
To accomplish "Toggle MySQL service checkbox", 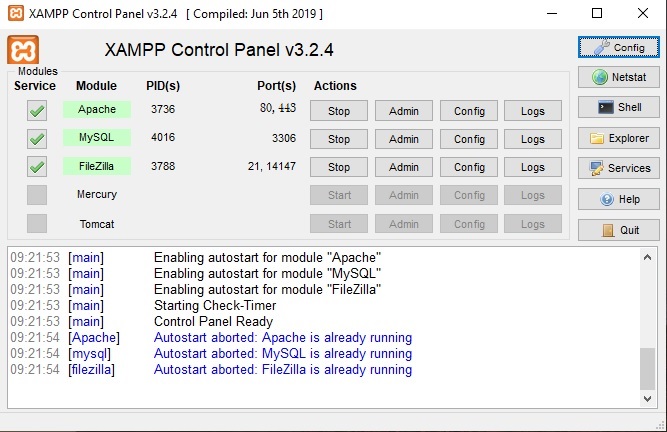I will 37,139.
